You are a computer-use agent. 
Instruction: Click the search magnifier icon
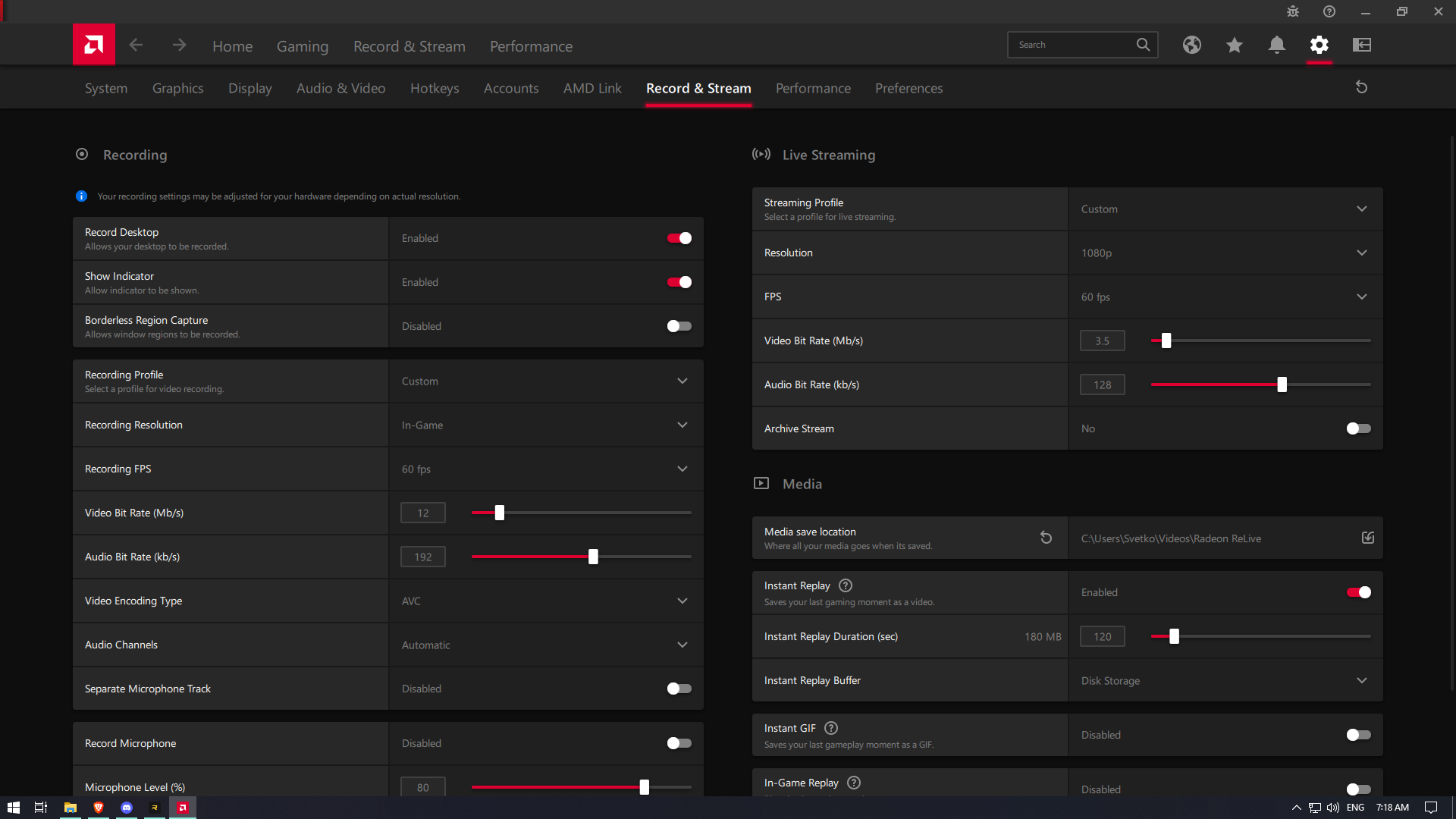[x=1143, y=45]
